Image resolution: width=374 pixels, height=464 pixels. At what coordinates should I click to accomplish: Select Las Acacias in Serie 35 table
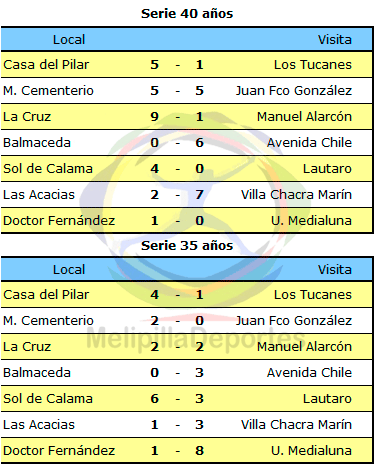click(39, 425)
